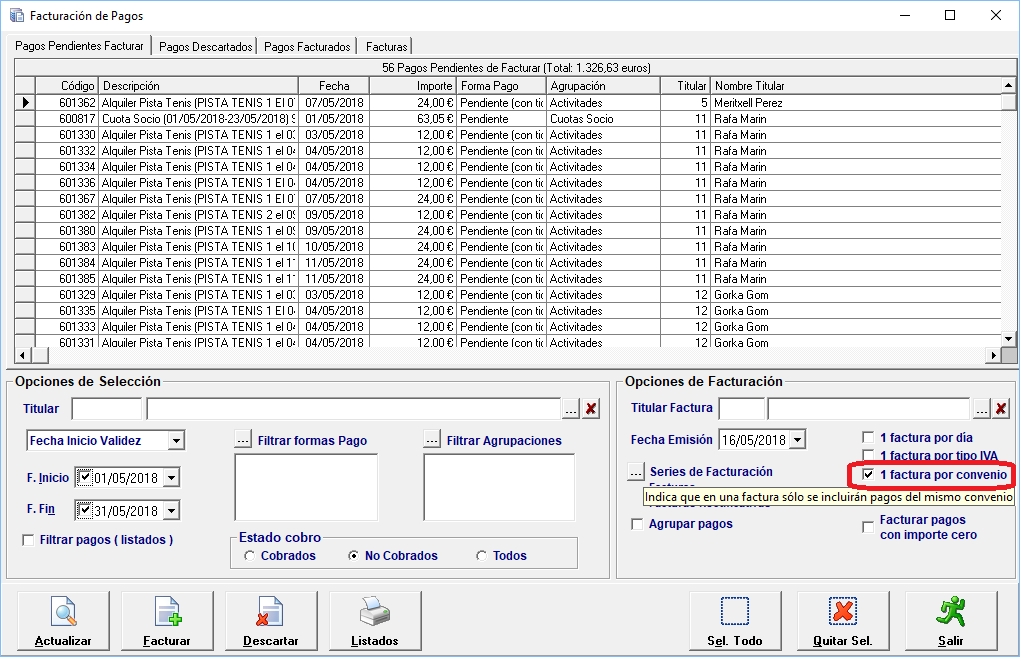The image size is (1021, 661).
Task: Switch to Pagos Facturados tab
Action: 307,47
